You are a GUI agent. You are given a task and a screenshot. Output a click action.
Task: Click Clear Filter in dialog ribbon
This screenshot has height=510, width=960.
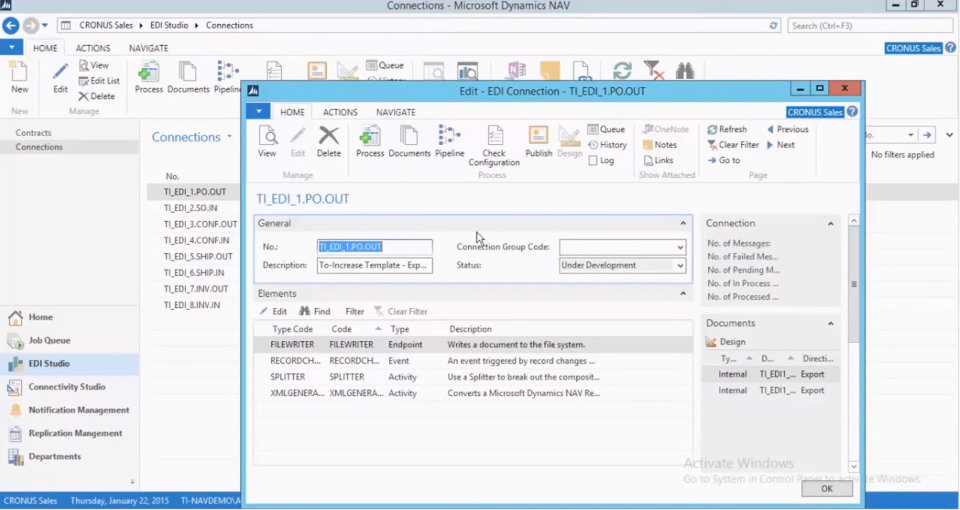[x=733, y=145]
